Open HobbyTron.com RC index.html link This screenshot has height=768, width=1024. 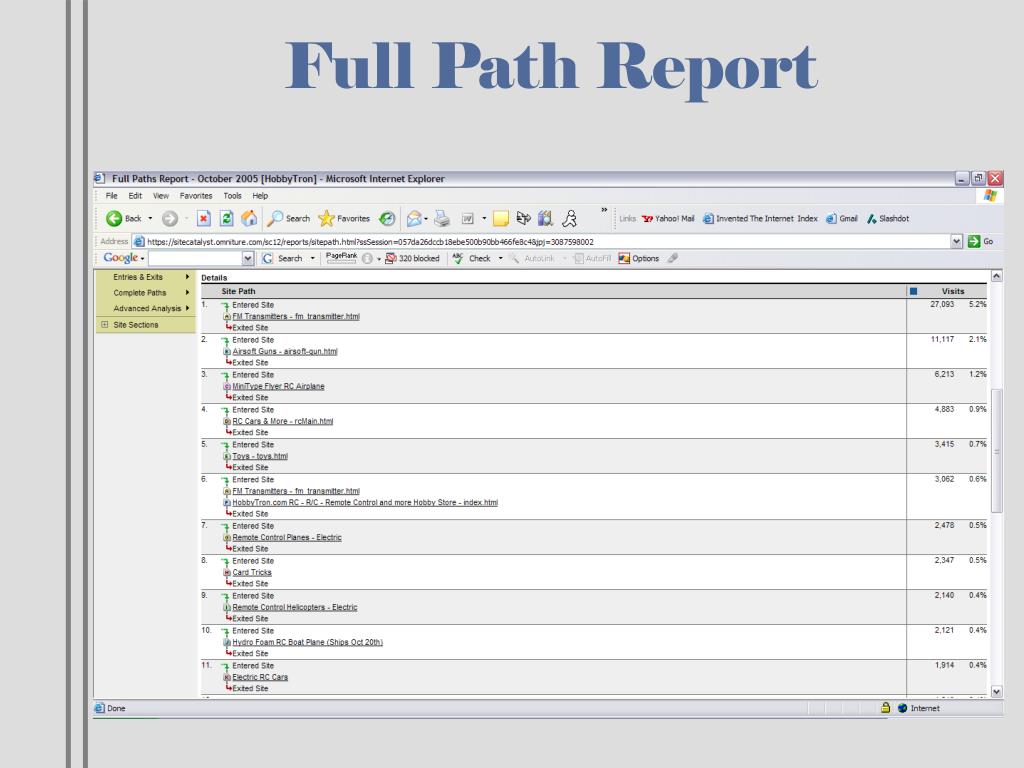click(365, 503)
